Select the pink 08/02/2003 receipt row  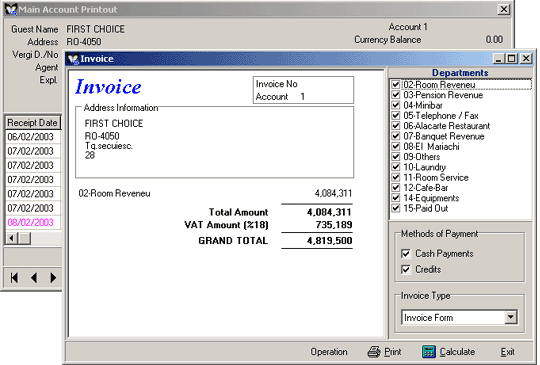point(33,222)
